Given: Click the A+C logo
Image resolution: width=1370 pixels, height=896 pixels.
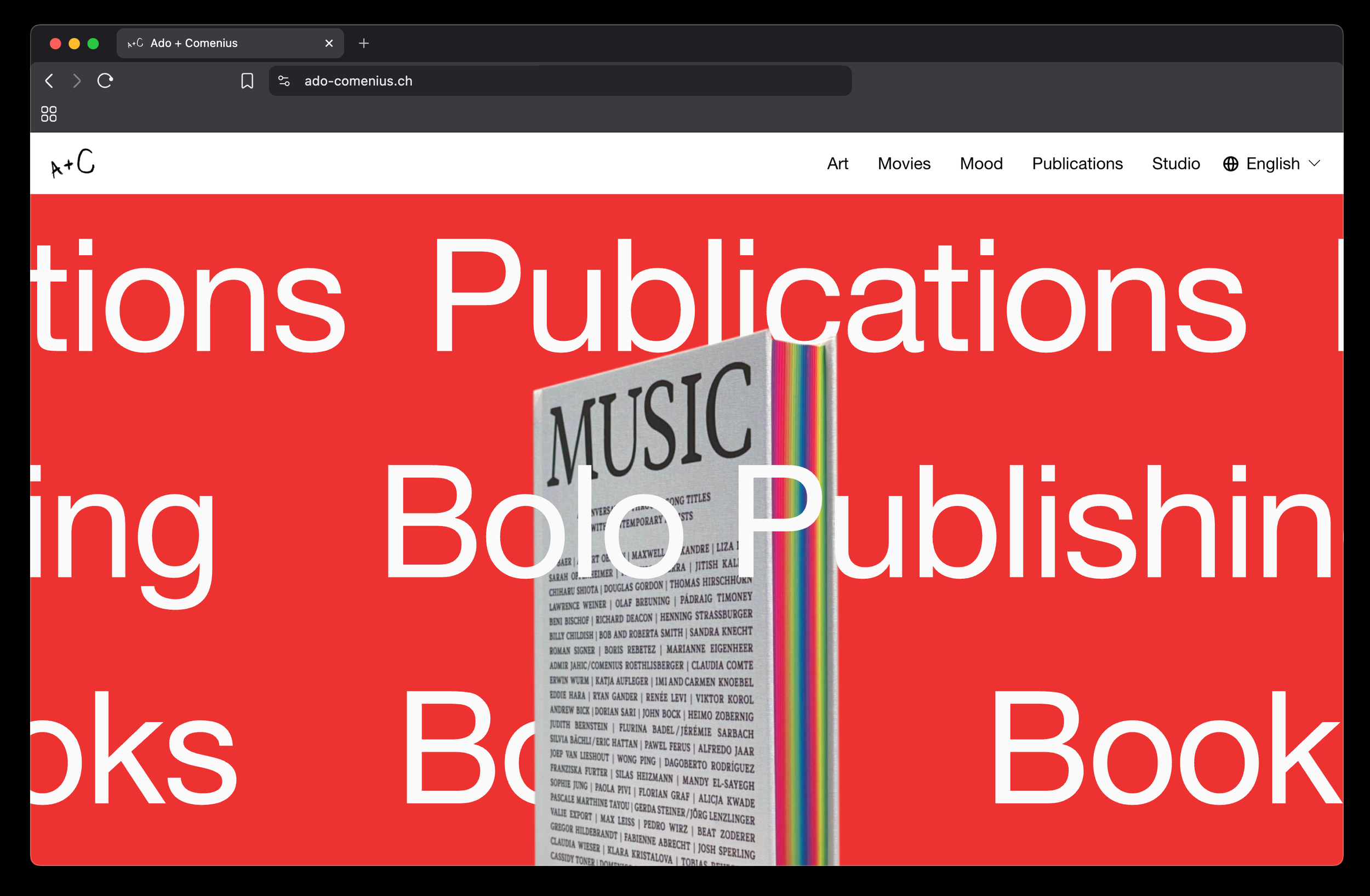Looking at the screenshot, I should point(72,163).
